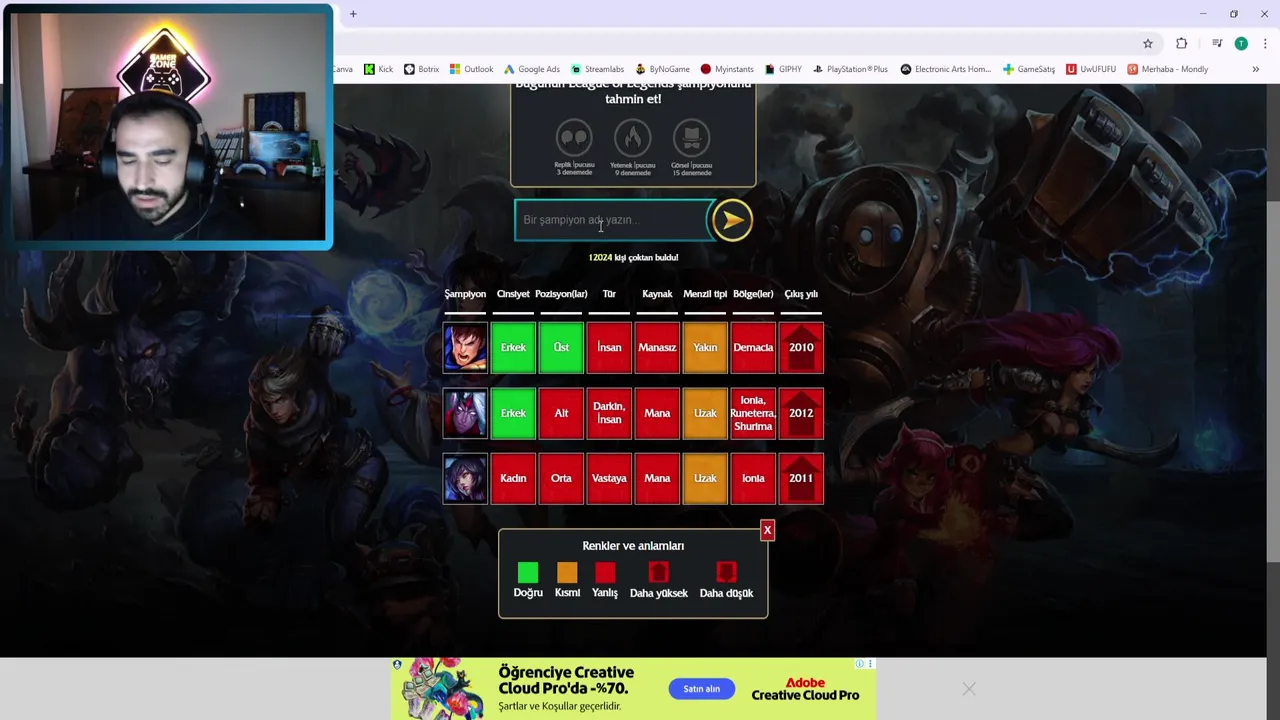Open the UwUFUFU bookmark
Viewport: 1280px width, 720px height.
[x=1091, y=69]
